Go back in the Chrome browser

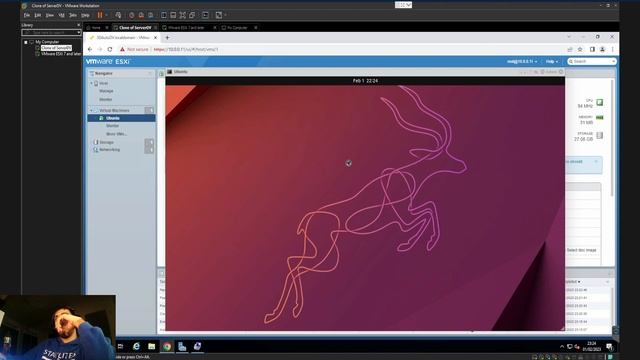pyautogui.click(x=90, y=49)
